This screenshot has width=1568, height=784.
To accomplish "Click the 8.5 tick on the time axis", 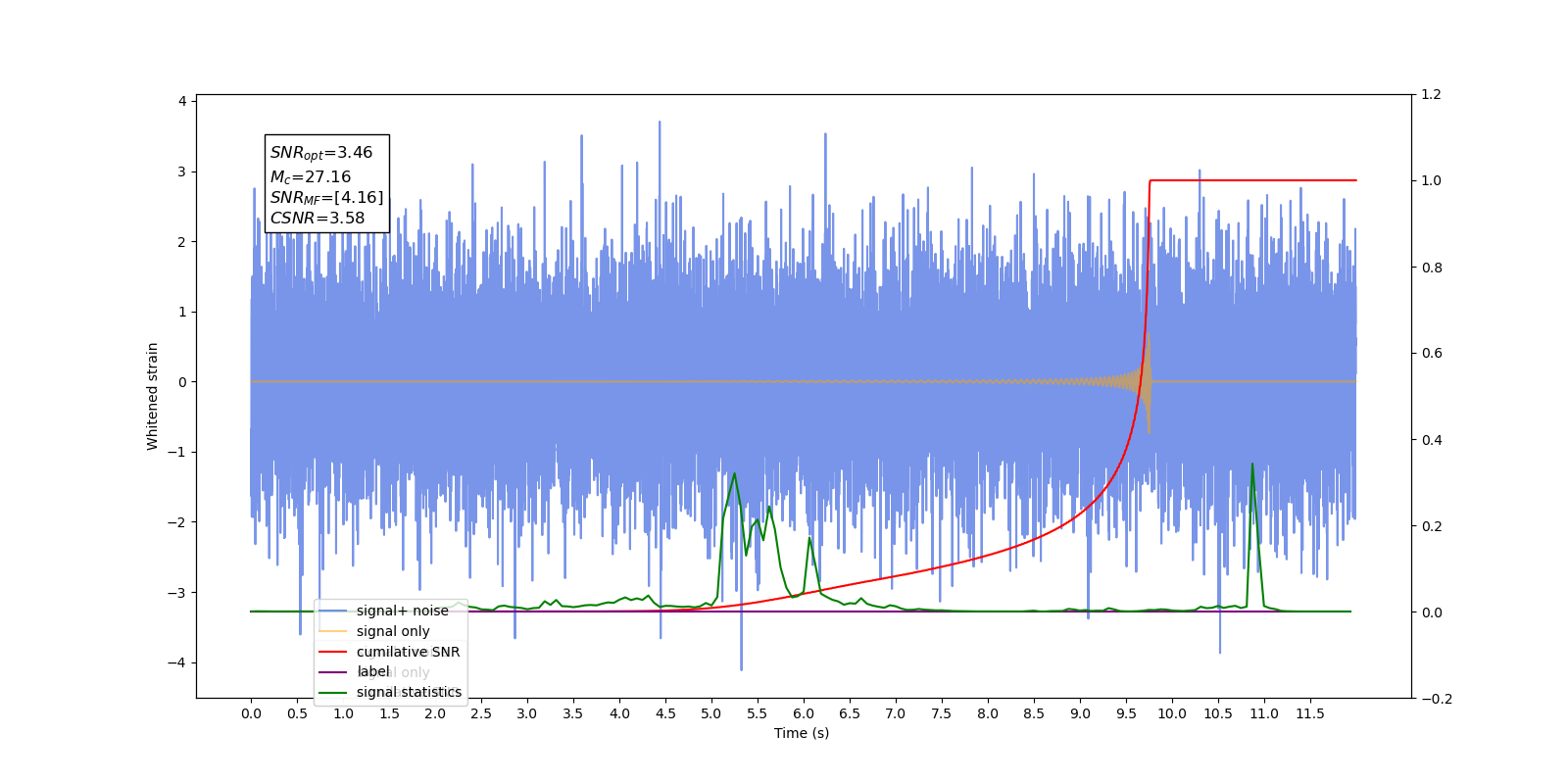I will pyautogui.click(x=1034, y=713).
